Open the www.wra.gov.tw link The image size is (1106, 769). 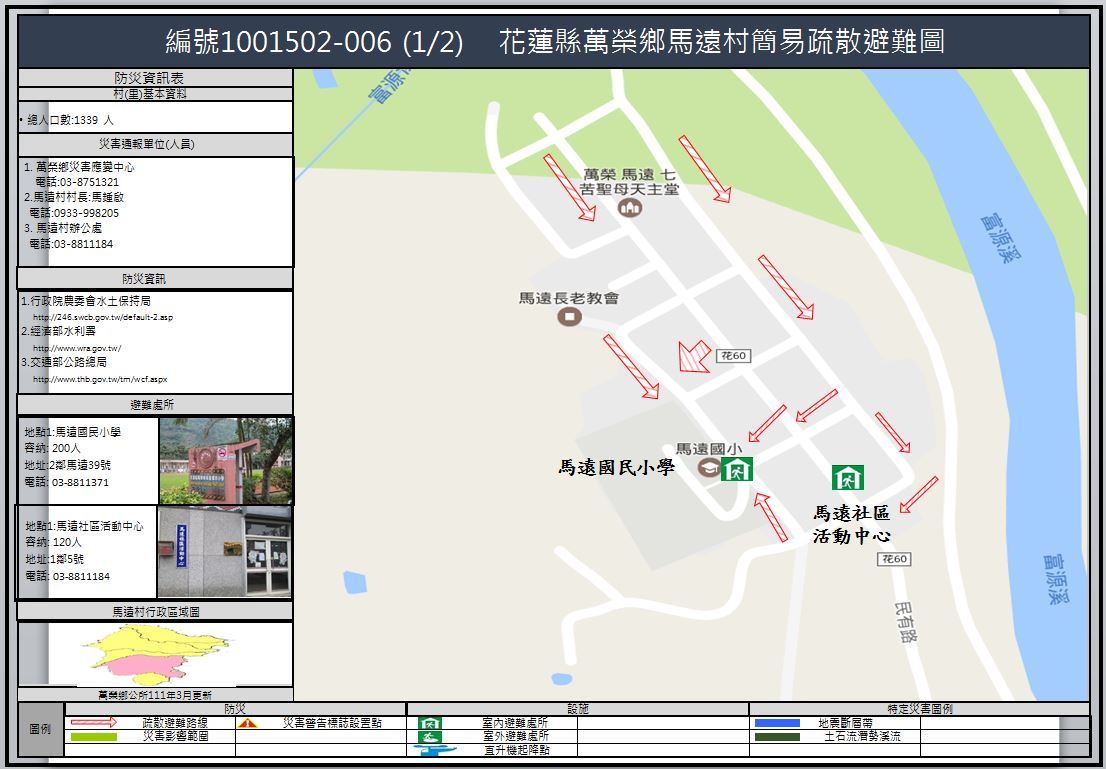pyautogui.click(x=77, y=348)
